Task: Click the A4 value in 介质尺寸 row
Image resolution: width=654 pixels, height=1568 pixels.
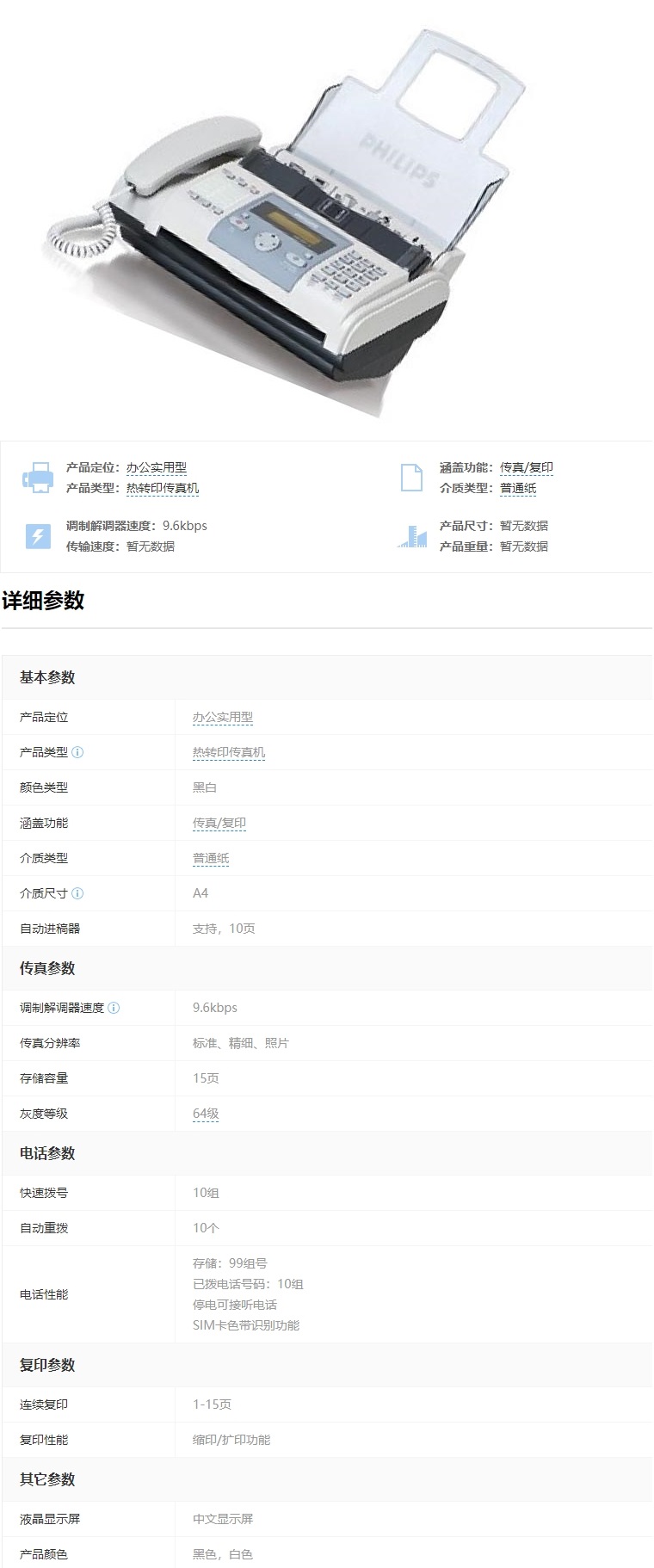Action: (x=201, y=893)
